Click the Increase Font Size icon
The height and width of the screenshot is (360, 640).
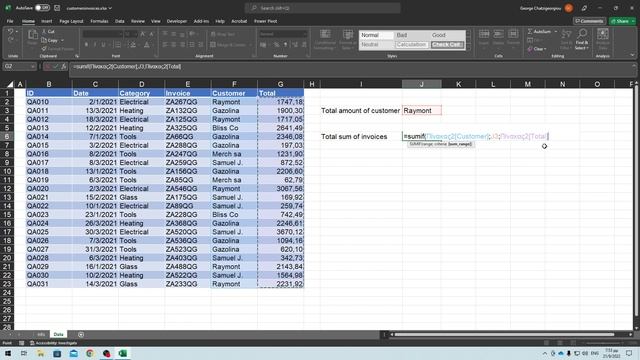coord(143,34)
